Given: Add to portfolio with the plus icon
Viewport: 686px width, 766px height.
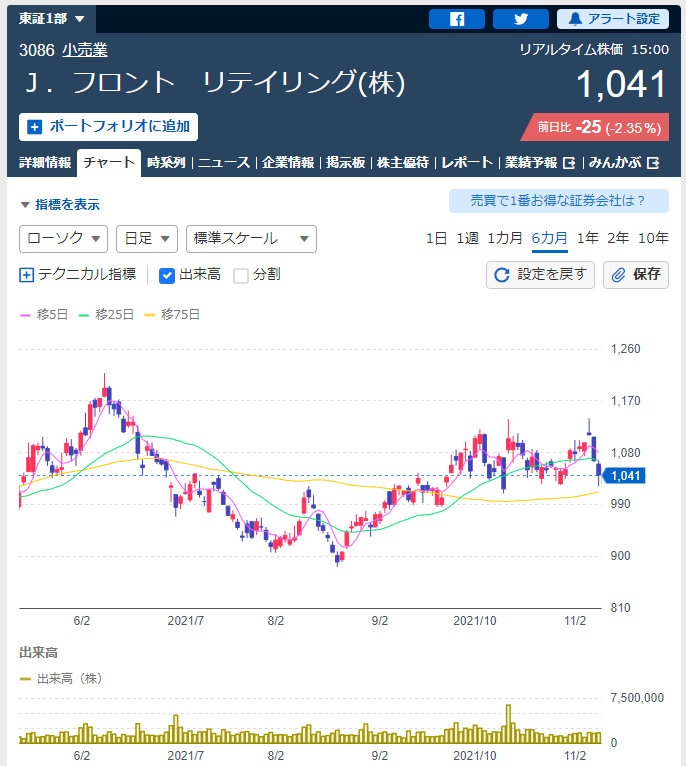Looking at the screenshot, I should [34, 127].
